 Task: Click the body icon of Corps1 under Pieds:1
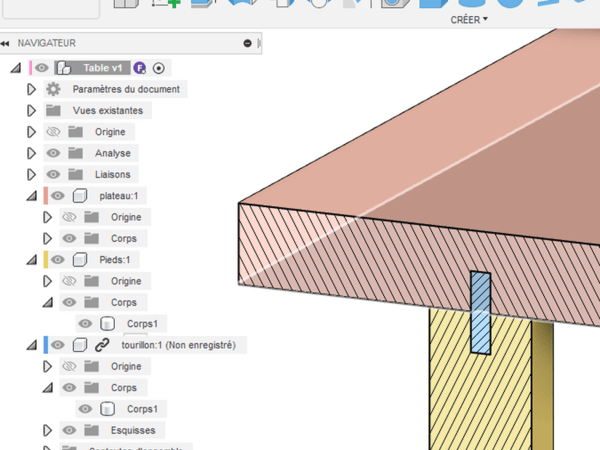[106, 324]
